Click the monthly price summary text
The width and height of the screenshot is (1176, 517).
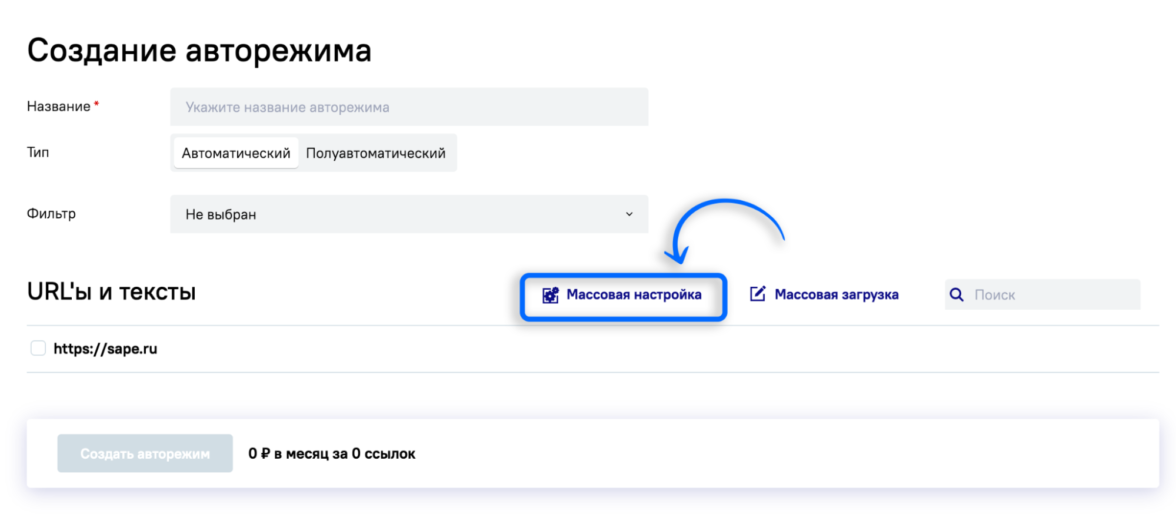coord(331,454)
